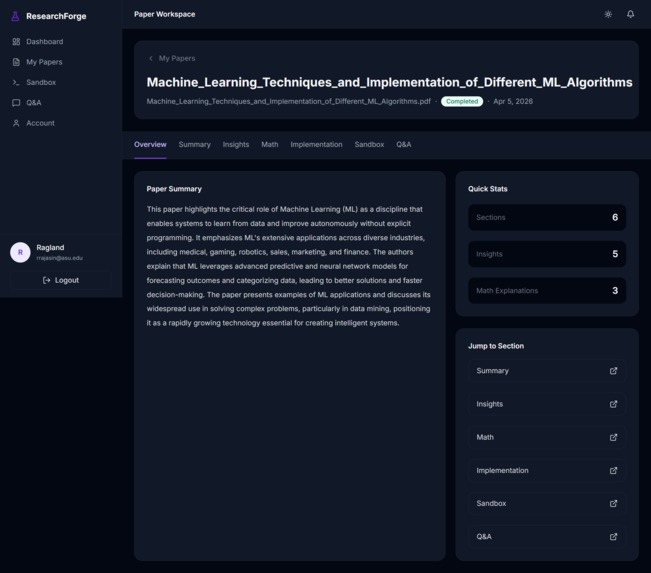Click the My Papers document icon
651x573 pixels.
pyautogui.click(x=16, y=62)
